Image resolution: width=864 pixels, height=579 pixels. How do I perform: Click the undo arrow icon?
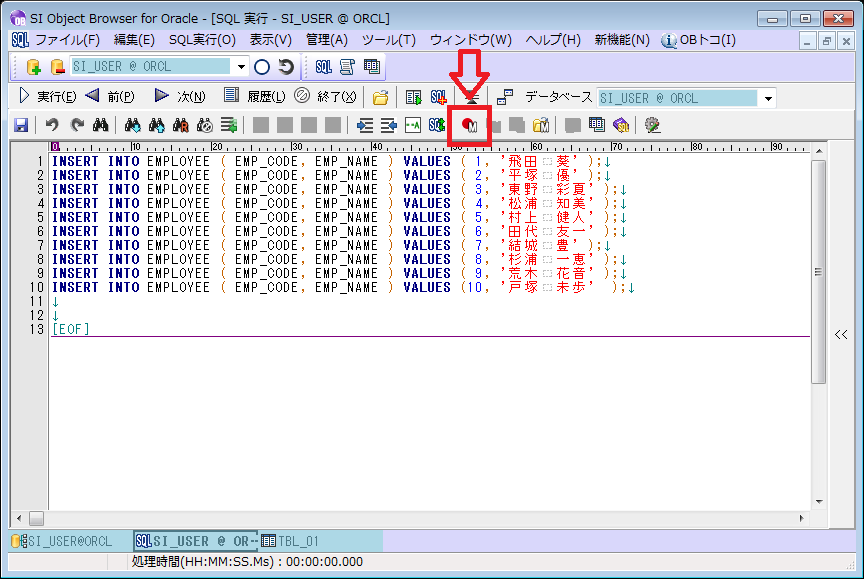(x=52, y=125)
